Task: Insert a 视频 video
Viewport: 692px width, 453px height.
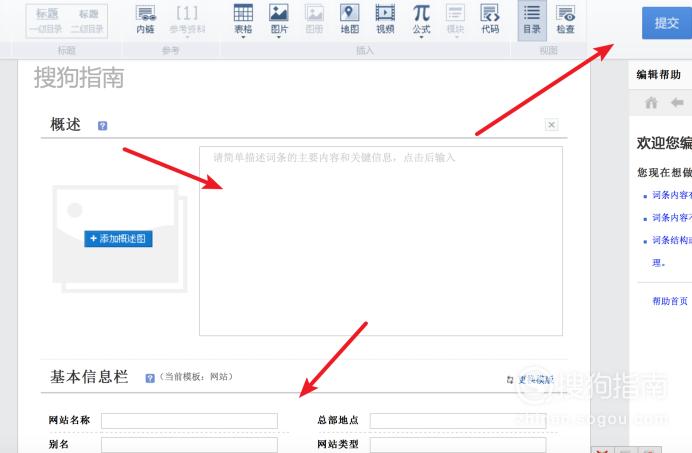Action: coord(385,19)
